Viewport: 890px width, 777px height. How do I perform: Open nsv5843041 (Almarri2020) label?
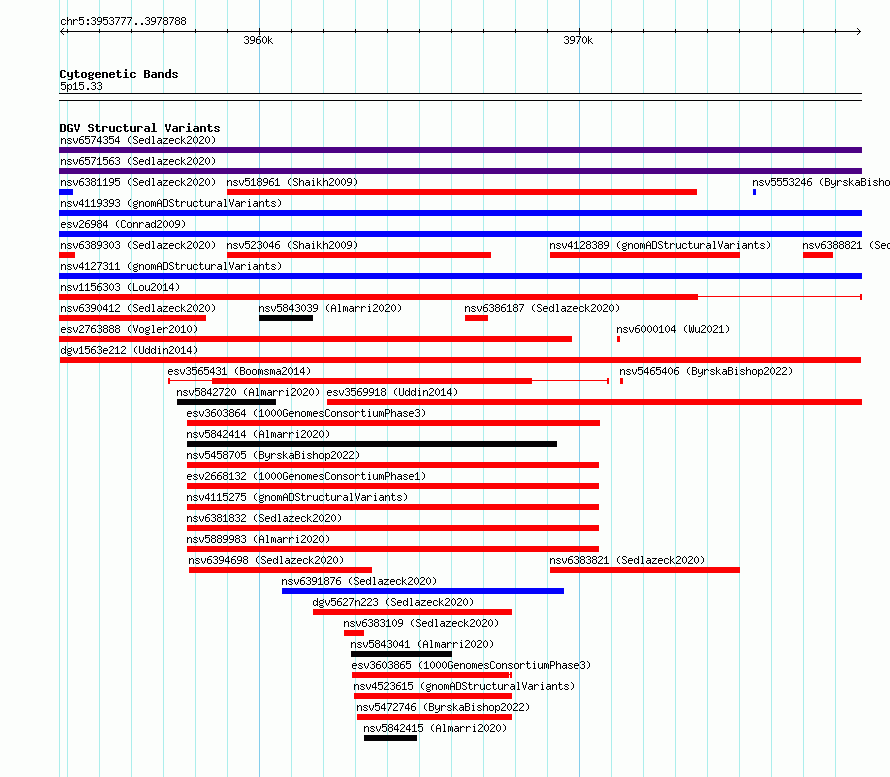point(422,644)
